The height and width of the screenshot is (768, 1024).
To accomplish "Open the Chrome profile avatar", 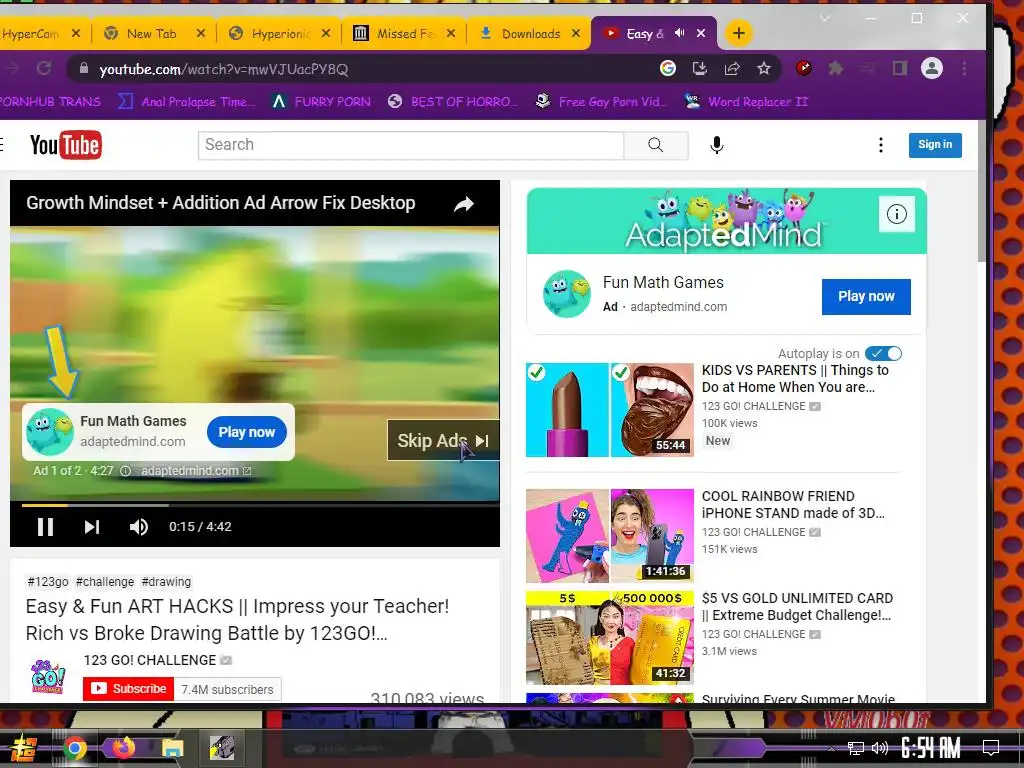I will click(932, 68).
